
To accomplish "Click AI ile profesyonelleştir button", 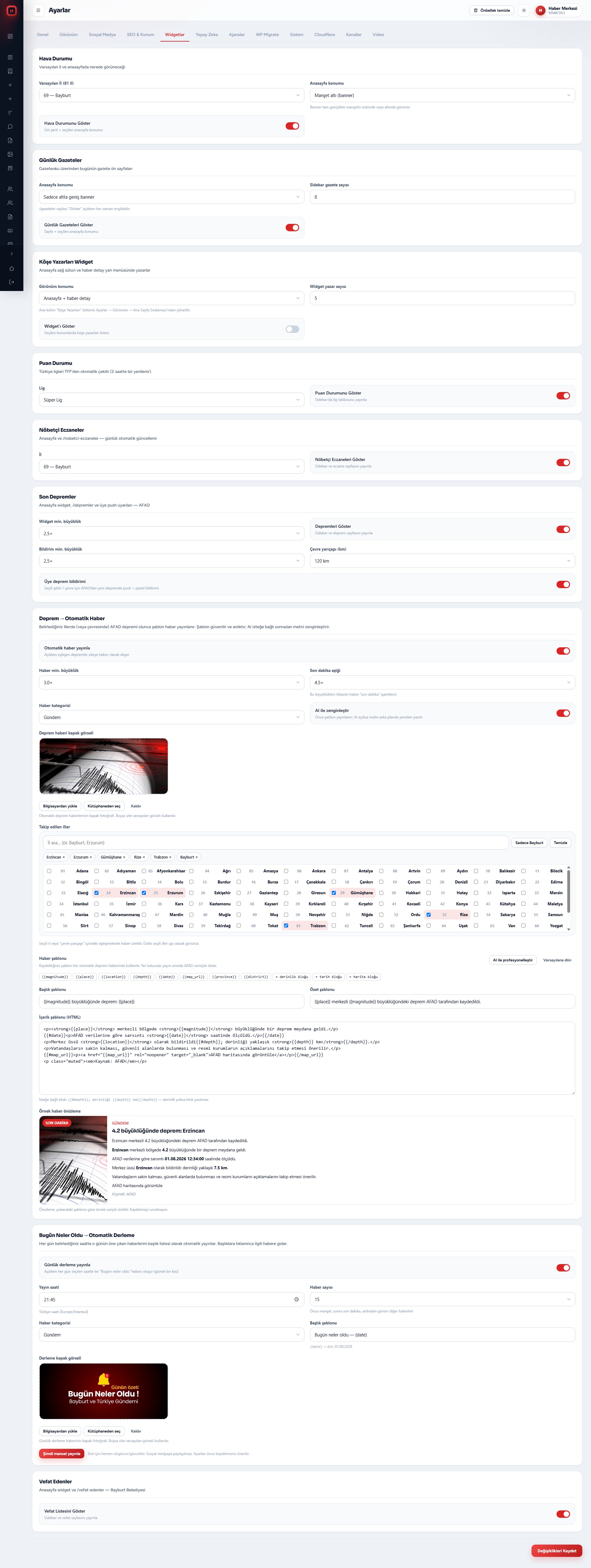I will tap(513, 960).
